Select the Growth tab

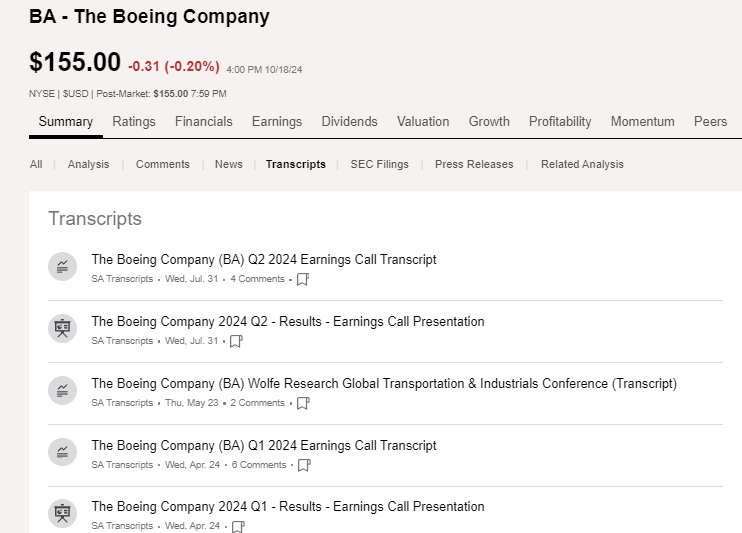pyautogui.click(x=489, y=122)
